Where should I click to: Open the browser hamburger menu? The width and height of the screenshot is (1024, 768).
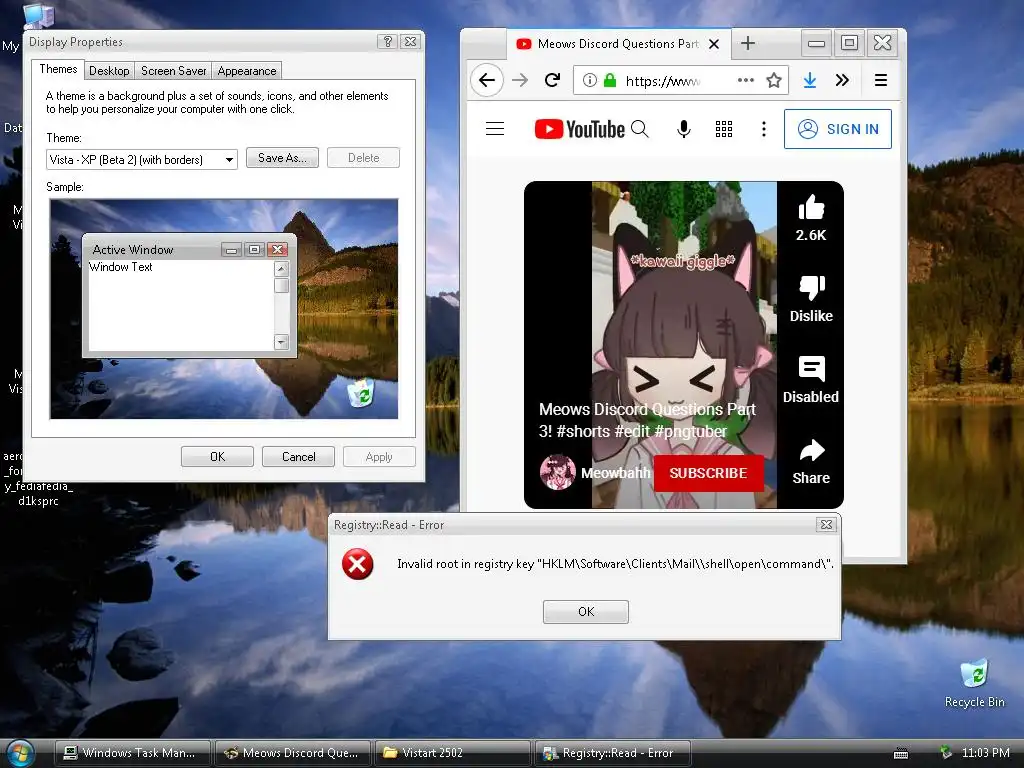pos(880,80)
